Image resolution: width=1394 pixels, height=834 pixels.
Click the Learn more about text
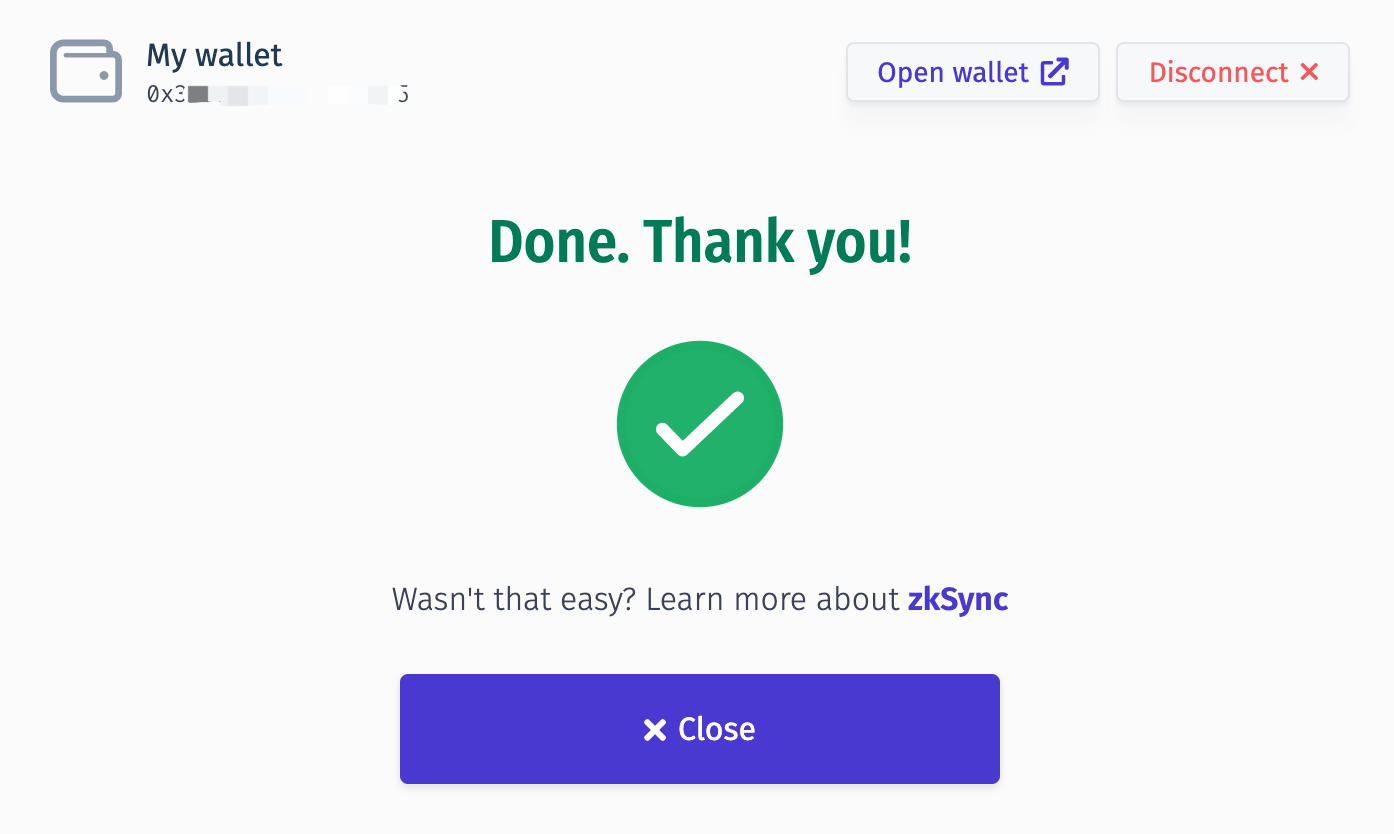coord(773,599)
